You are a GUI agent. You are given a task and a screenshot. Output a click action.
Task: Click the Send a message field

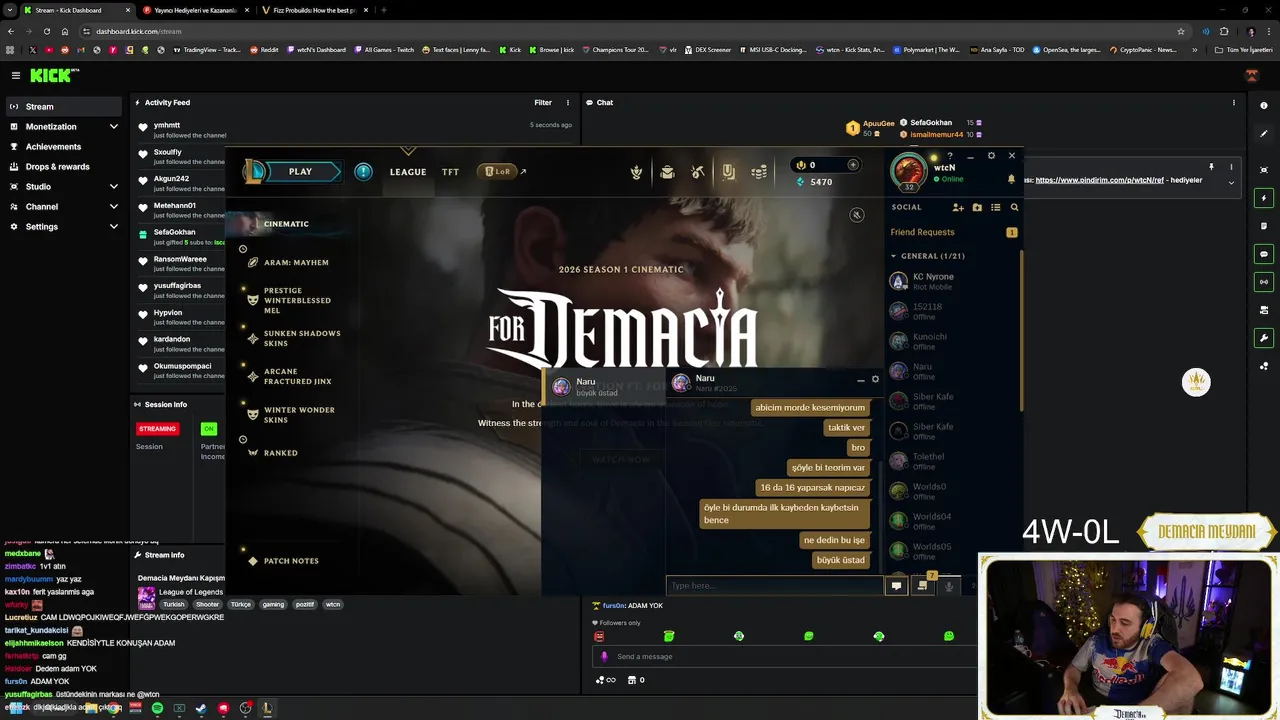785,656
